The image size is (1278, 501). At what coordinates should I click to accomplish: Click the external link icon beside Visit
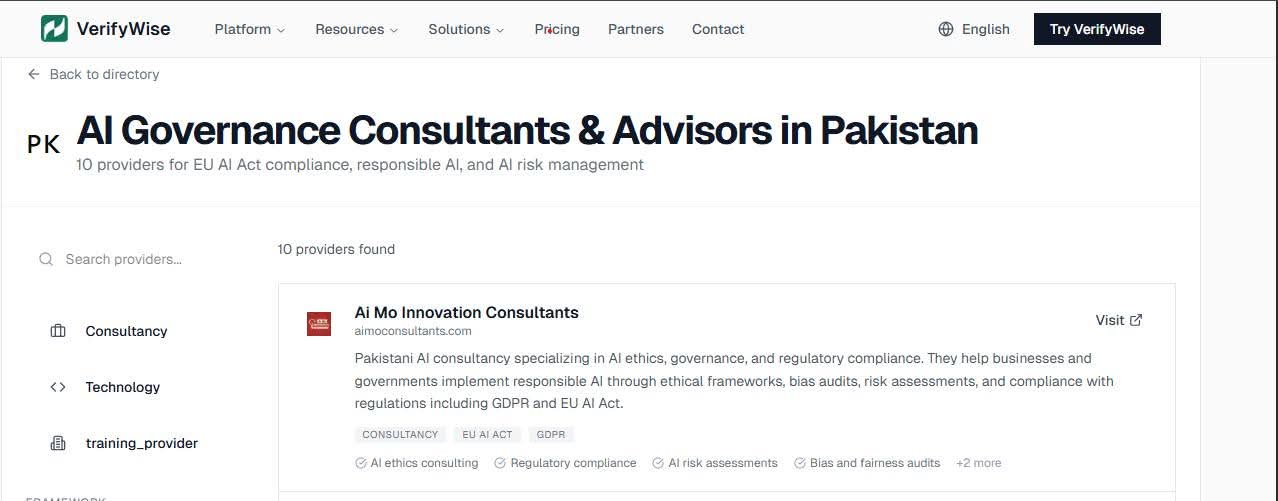pos(1136,320)
